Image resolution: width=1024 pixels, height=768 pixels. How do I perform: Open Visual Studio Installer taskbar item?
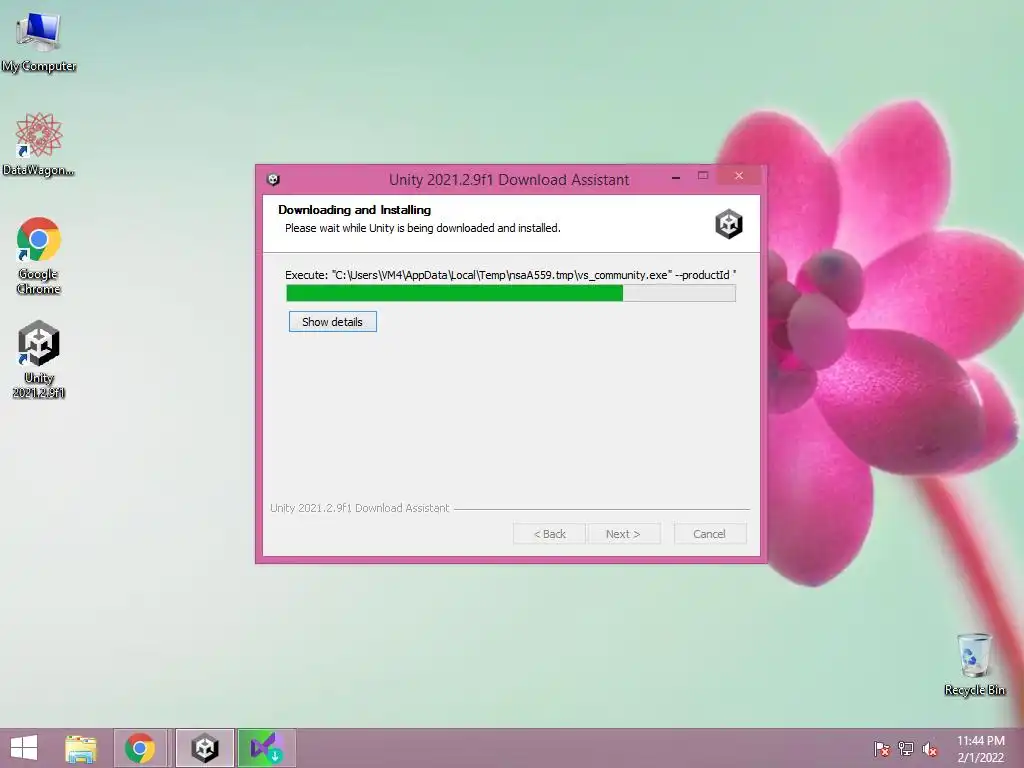click(266, 748)
